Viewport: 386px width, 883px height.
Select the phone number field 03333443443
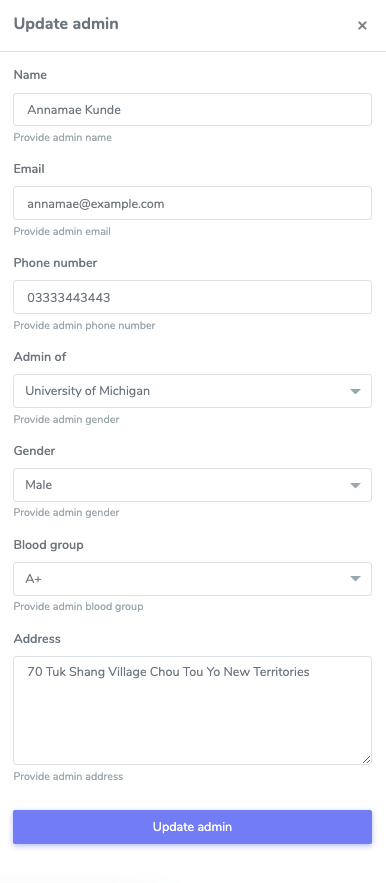pos(192,297)
